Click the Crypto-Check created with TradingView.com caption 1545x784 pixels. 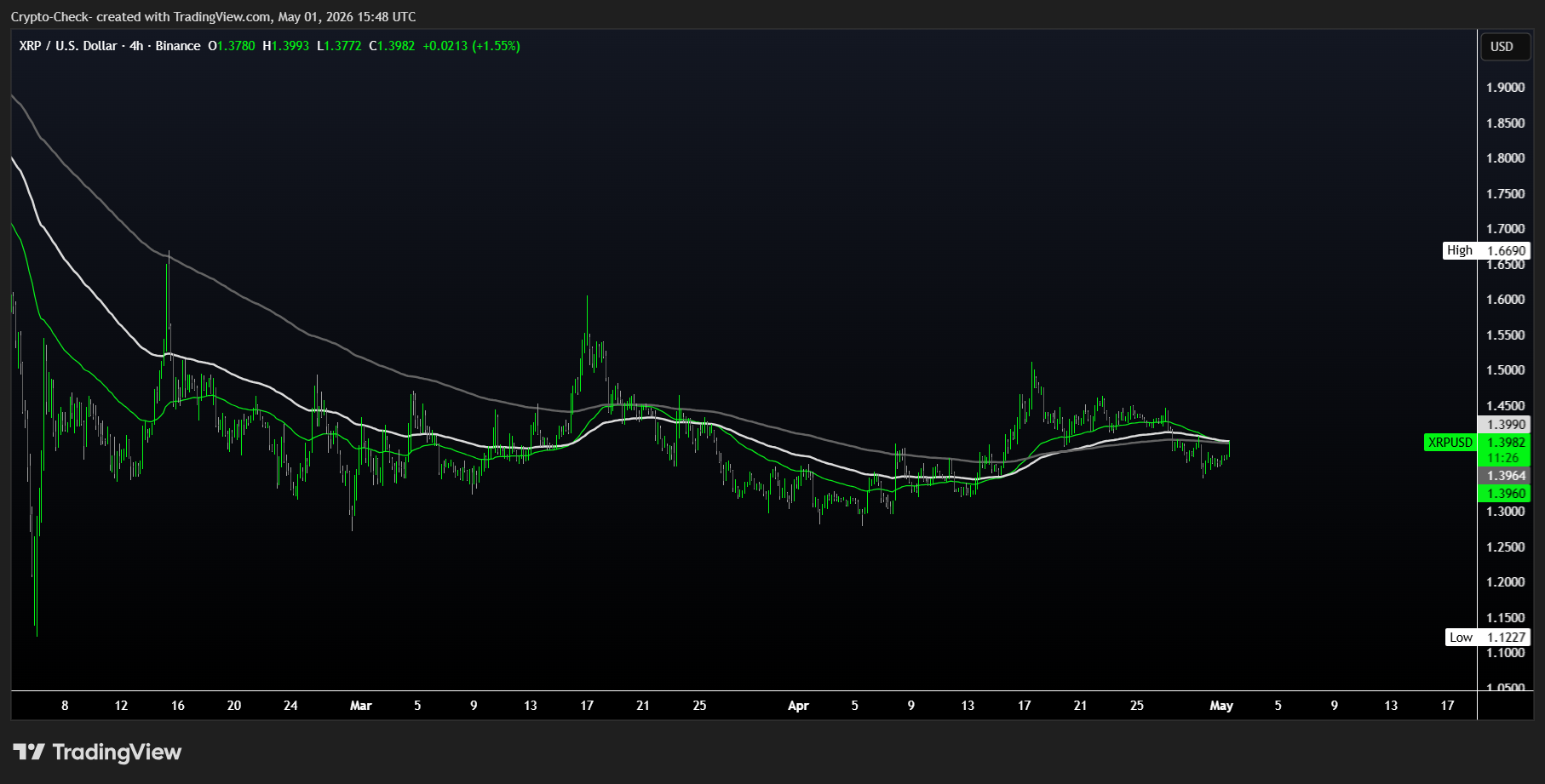(x=213, y=16)
